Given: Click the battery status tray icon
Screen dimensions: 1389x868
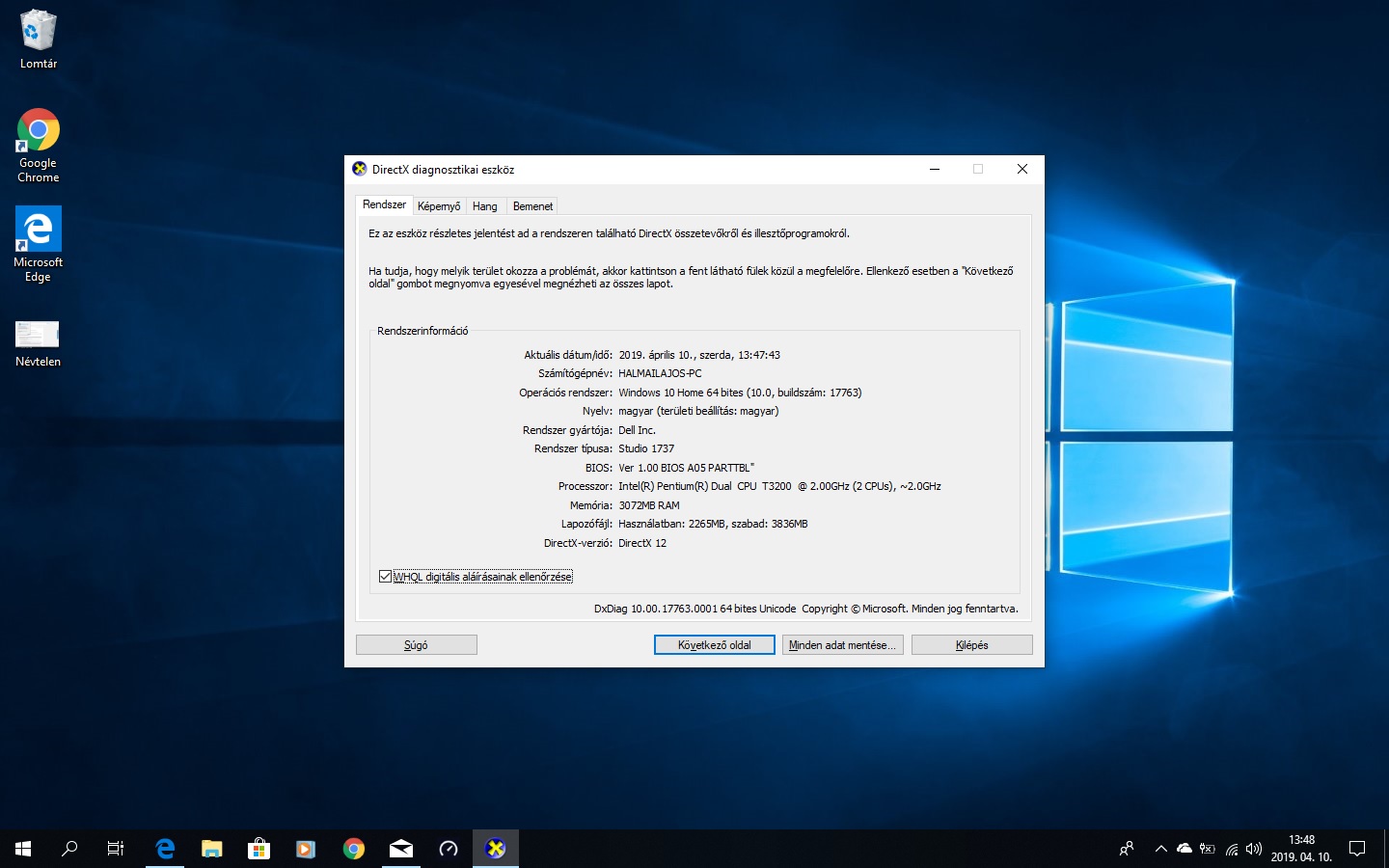Looking at the screenshot, I should click(x=1208, y=849).
